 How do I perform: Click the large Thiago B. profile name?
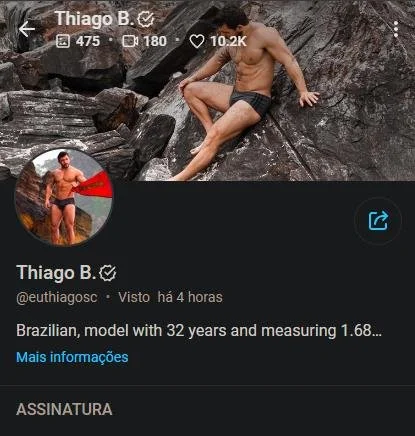pos(56,273)
